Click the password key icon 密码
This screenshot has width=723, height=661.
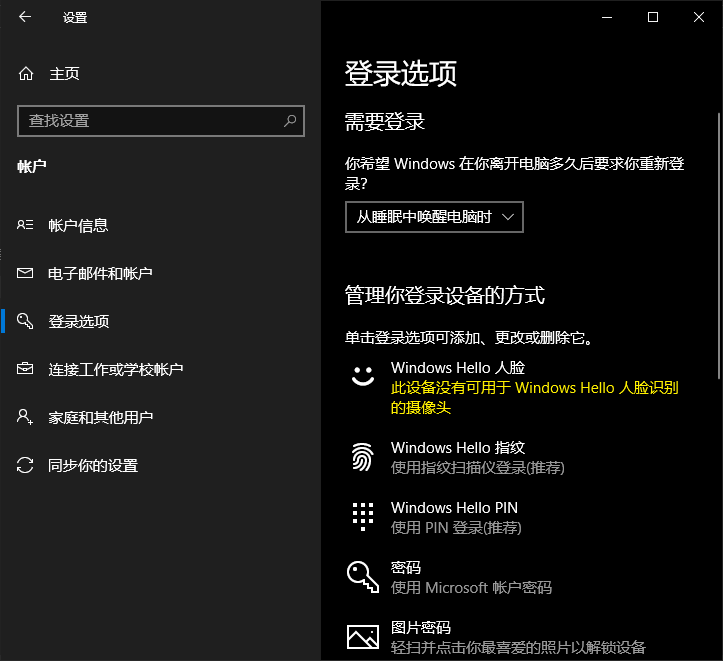pyautogui.click(x=363, y=577)
